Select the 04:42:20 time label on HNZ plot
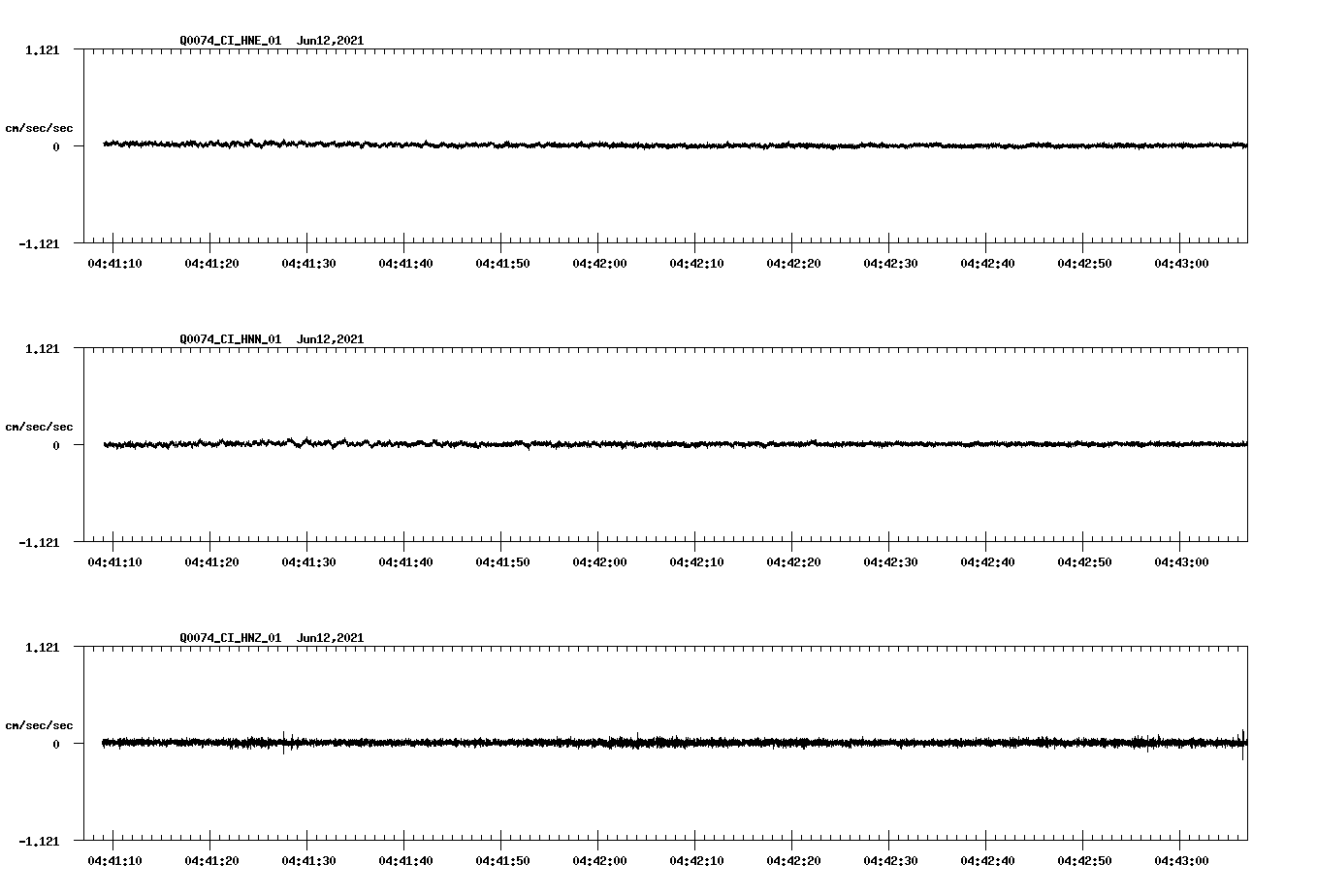 pos(793,861)
